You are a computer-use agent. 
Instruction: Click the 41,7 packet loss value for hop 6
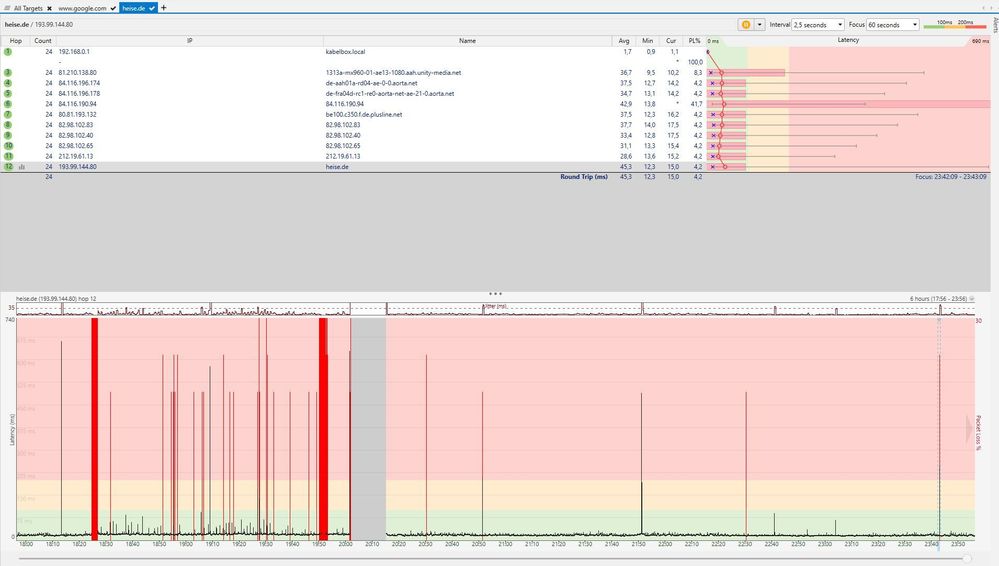click(696, 104)
